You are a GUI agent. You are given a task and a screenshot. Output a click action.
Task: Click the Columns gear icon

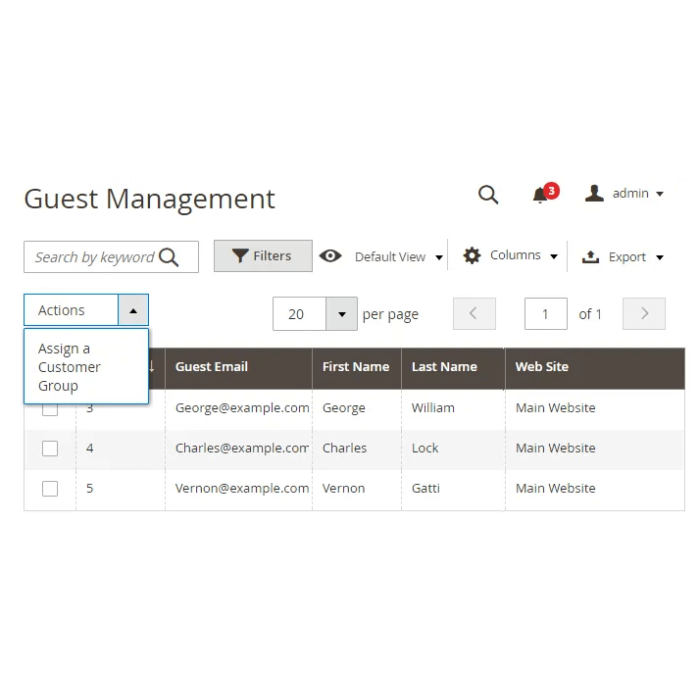pyautogui.click(x=472, y=255)
